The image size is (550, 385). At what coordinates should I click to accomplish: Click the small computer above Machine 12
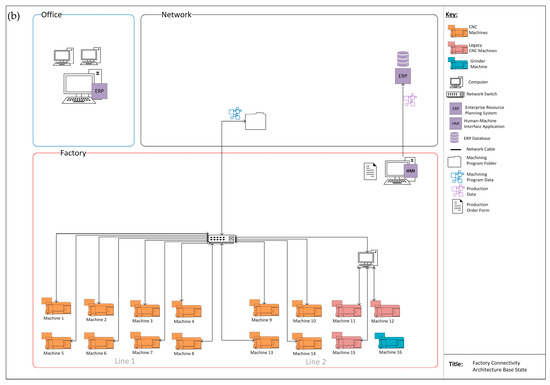click(x=367, y=259)
